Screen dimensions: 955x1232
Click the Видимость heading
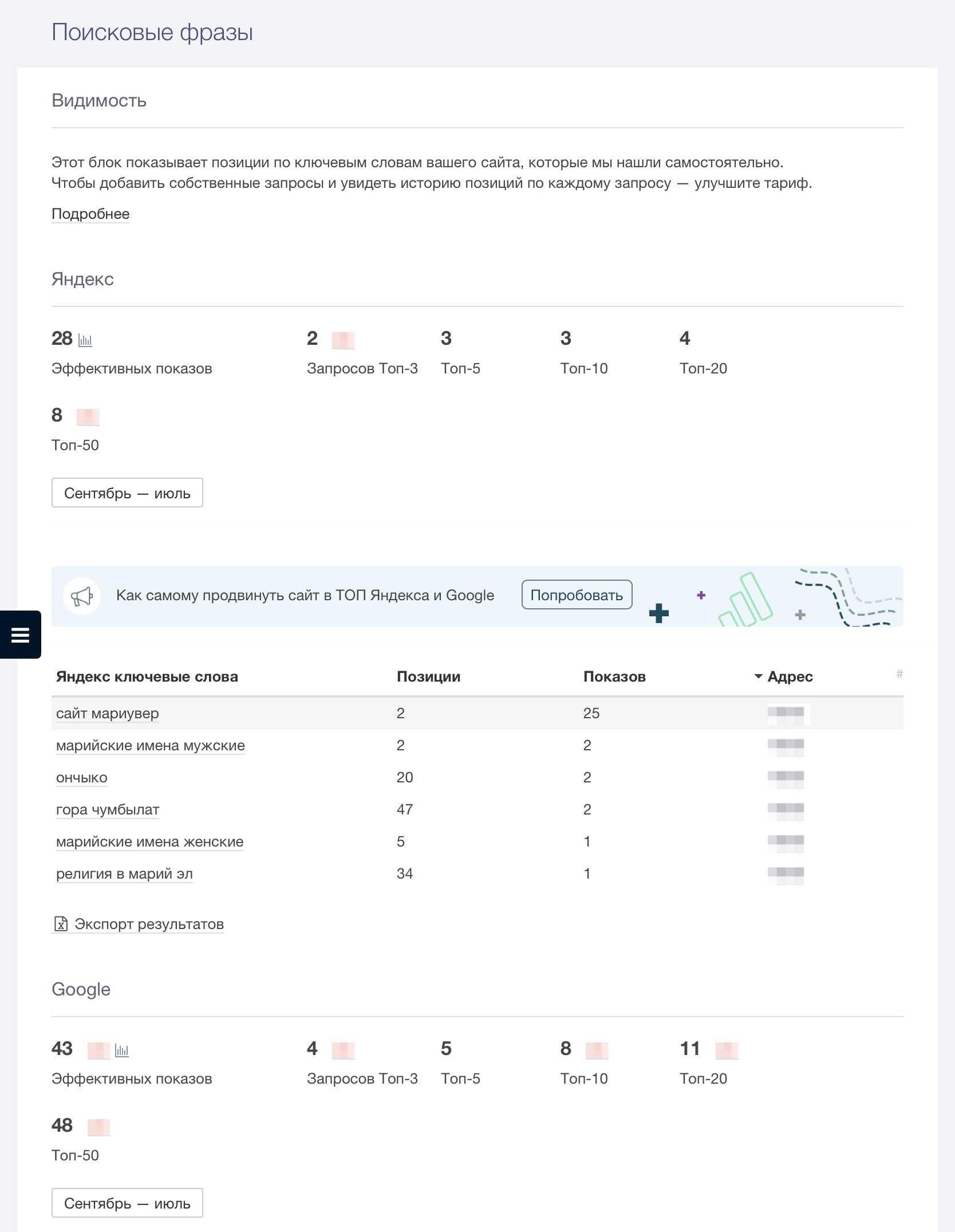click(99, 100)
